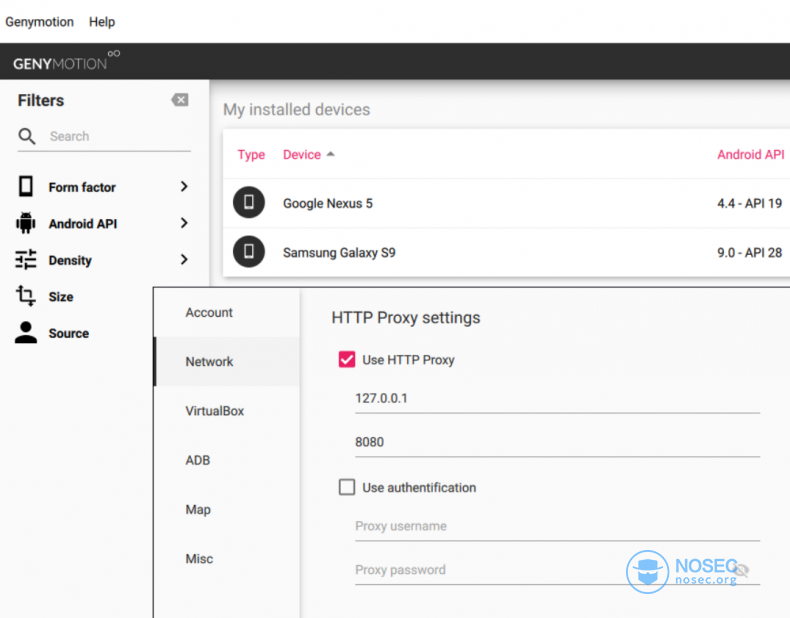Enable the Use authentification checkbox
This screenshot has width=790, height=618.
[347, 487]
